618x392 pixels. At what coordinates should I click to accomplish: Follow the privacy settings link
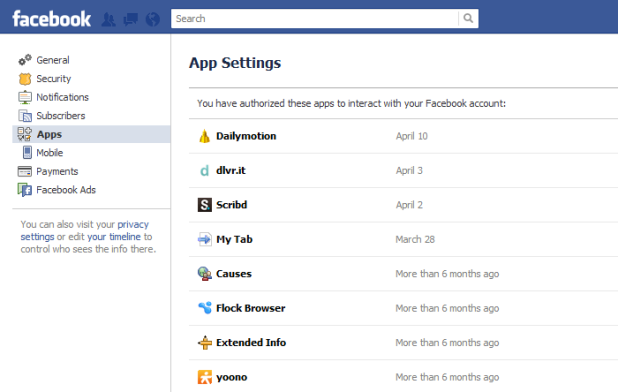pyautogui.click(x=85, y=230)
